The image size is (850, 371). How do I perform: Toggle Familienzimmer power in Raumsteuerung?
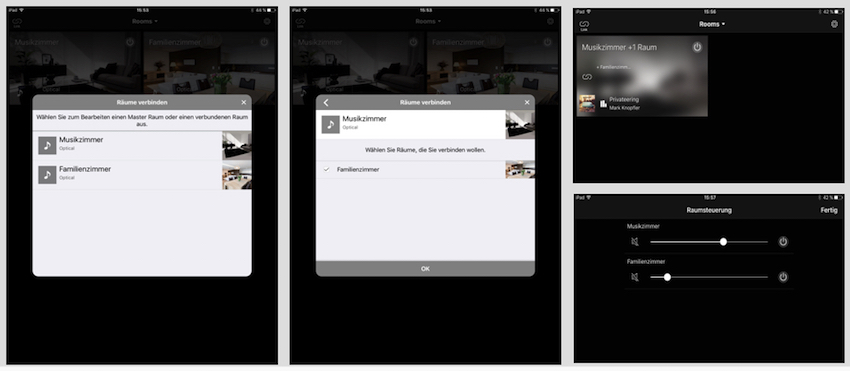pos(783,277)
